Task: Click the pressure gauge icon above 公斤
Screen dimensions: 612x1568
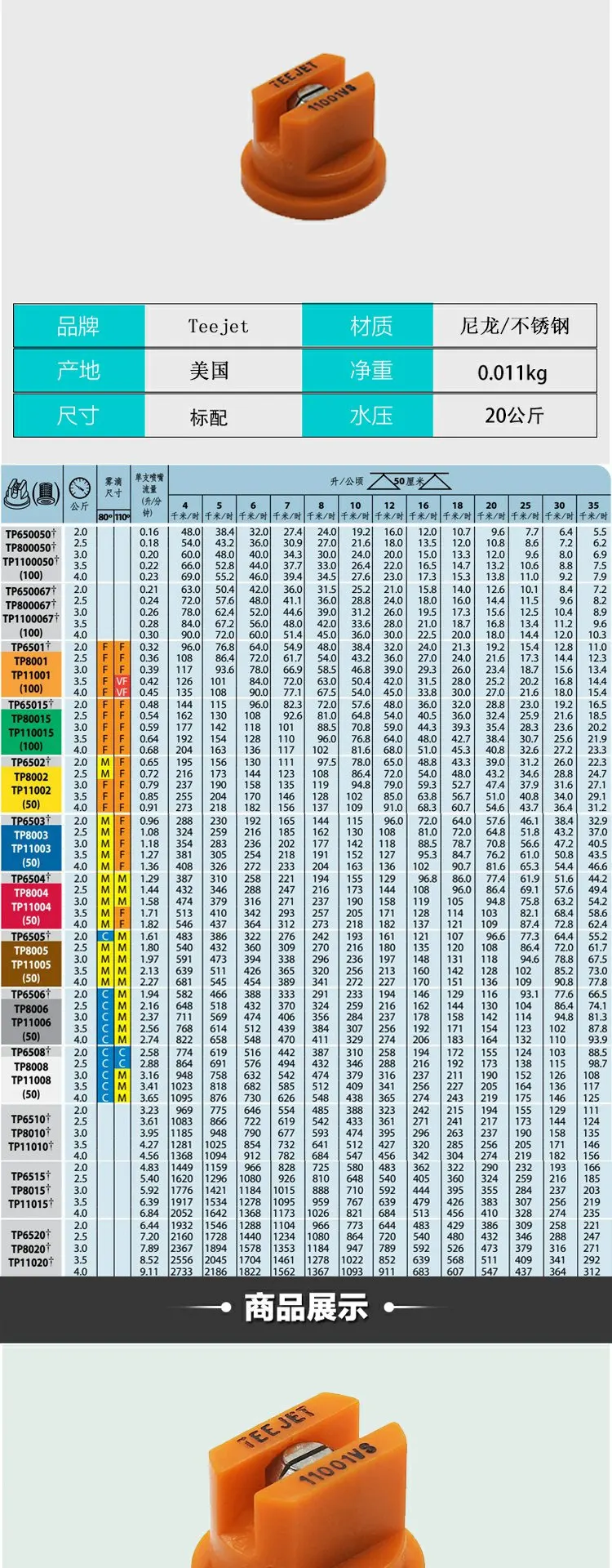Action: click(x=80, y=488)
